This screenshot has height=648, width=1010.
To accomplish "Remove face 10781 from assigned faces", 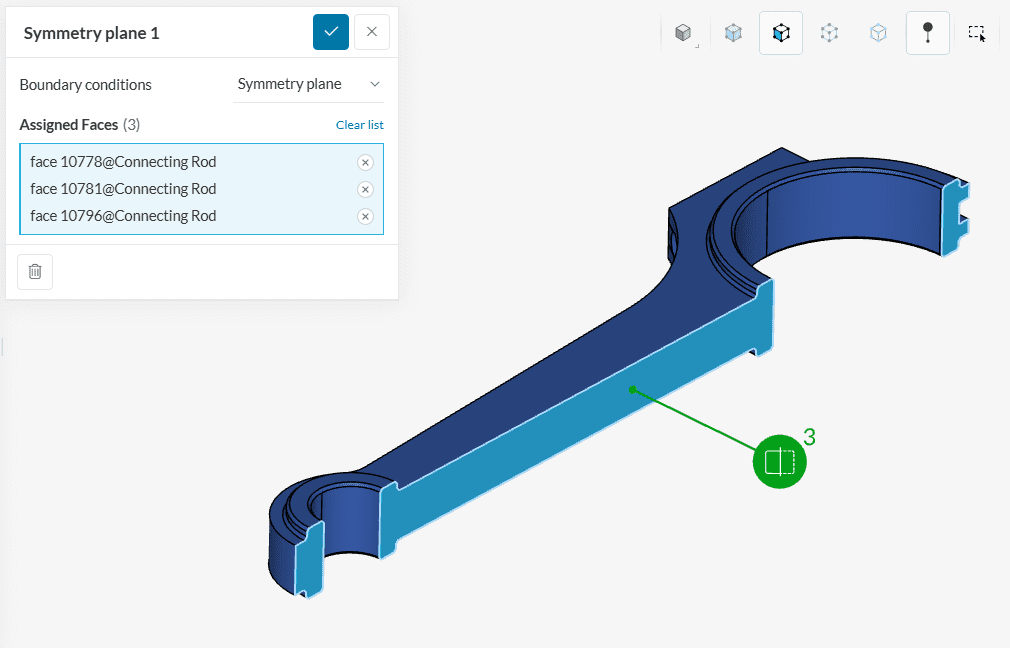I will point(365,189).
